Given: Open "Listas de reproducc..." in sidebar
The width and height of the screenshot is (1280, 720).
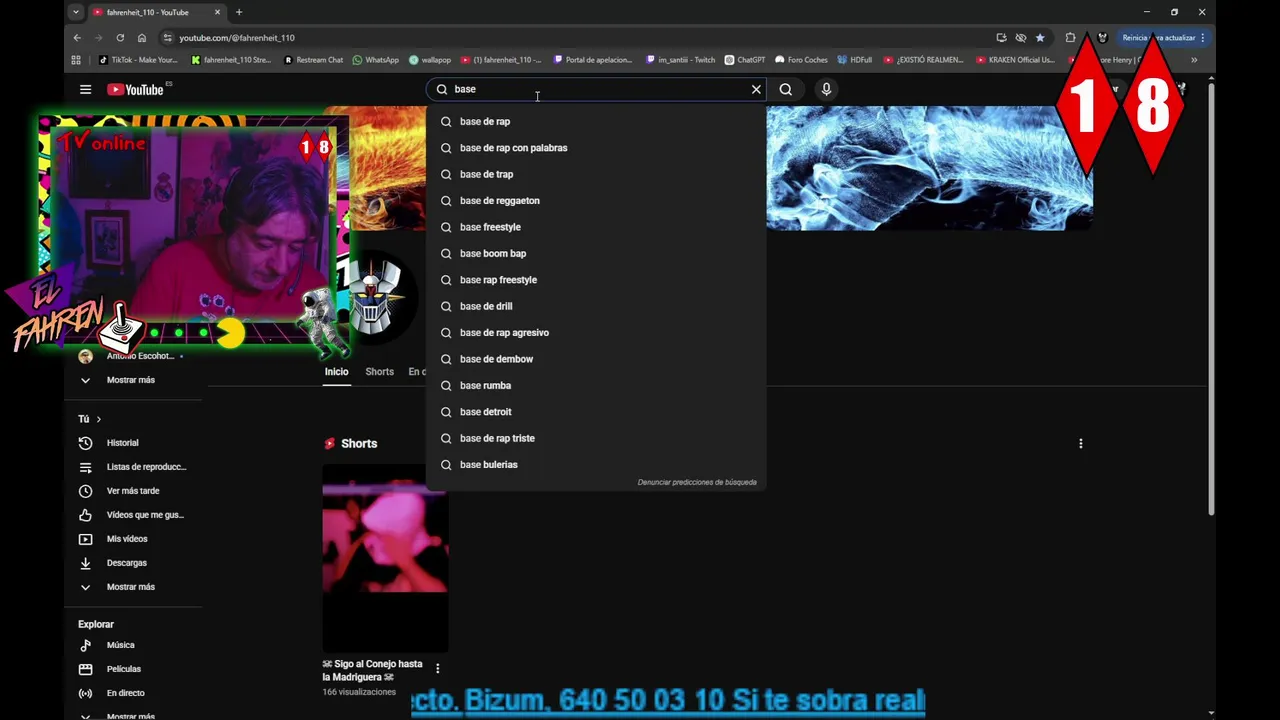Looking at the screenshot, I should click(133, 467).
